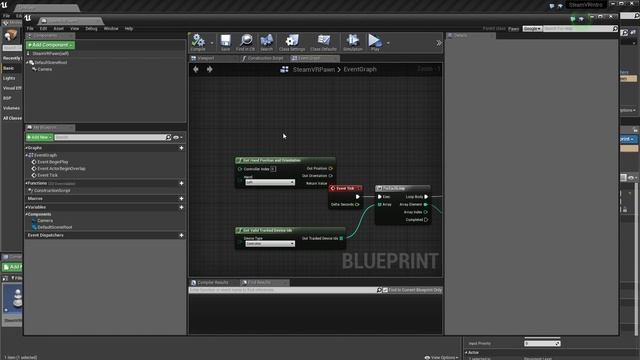Add a new variable with plus button
640x360 pixels.
click(x=181, y=207)
